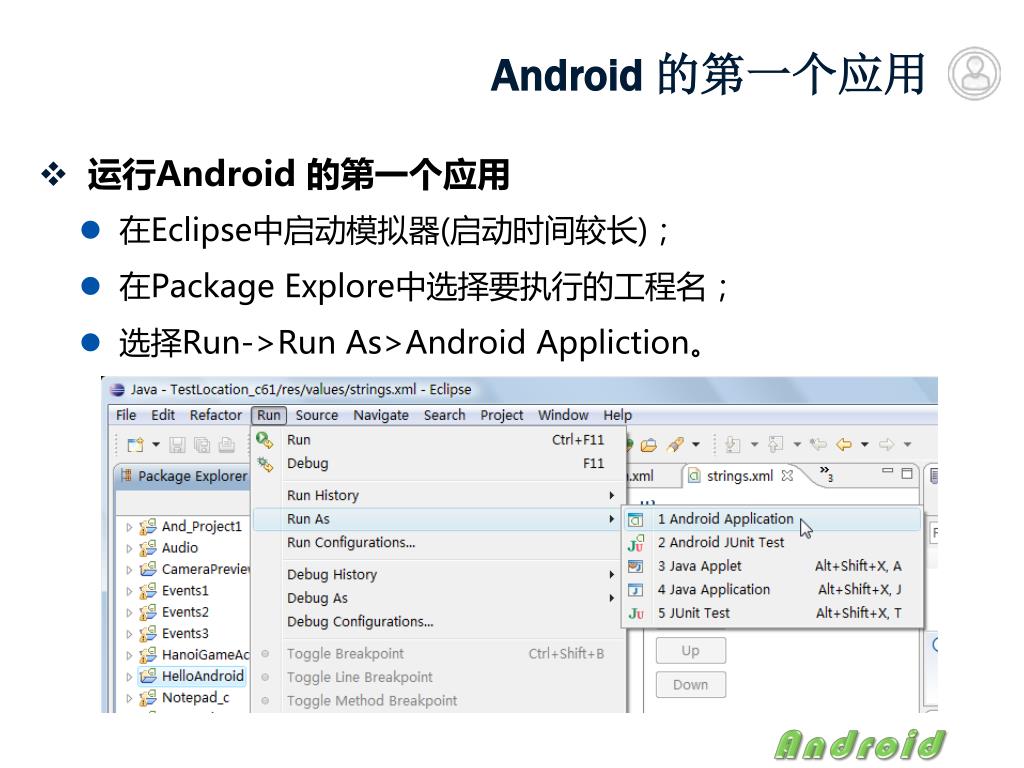Expand the HelloAndroid project node
The height and width of the screenshot is (768, 1024).
click(x=129, y=677)
